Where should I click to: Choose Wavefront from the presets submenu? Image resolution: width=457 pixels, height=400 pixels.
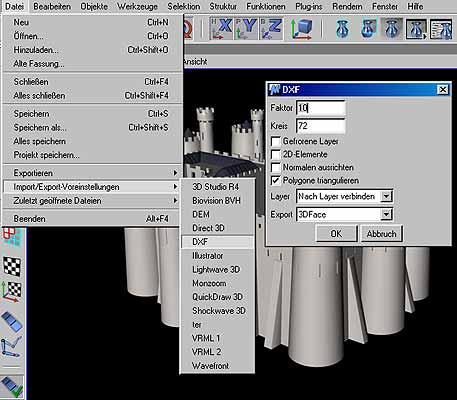point(210,366)
